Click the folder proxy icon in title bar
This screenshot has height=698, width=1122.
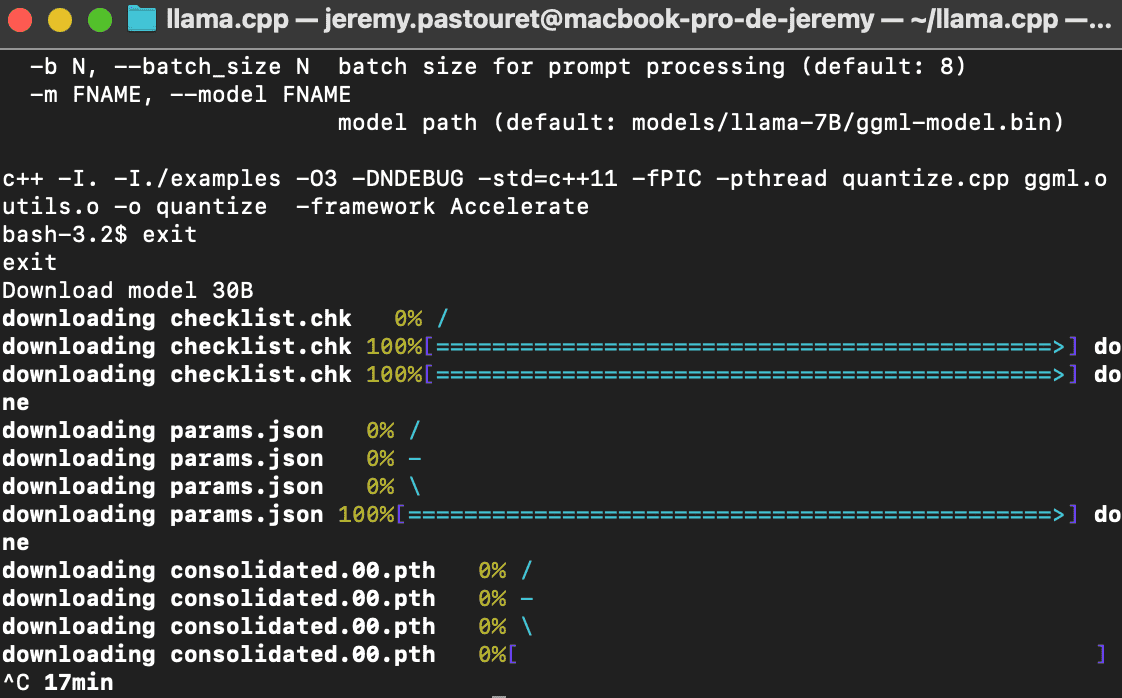pos(143,18)
